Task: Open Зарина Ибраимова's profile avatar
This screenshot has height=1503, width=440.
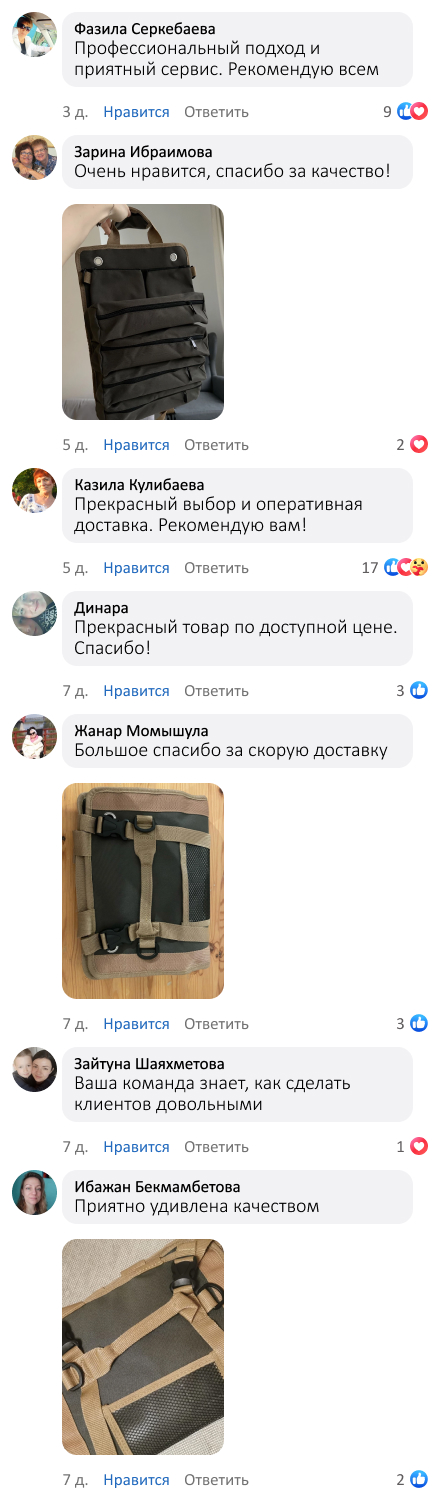Action: point(34,158)
